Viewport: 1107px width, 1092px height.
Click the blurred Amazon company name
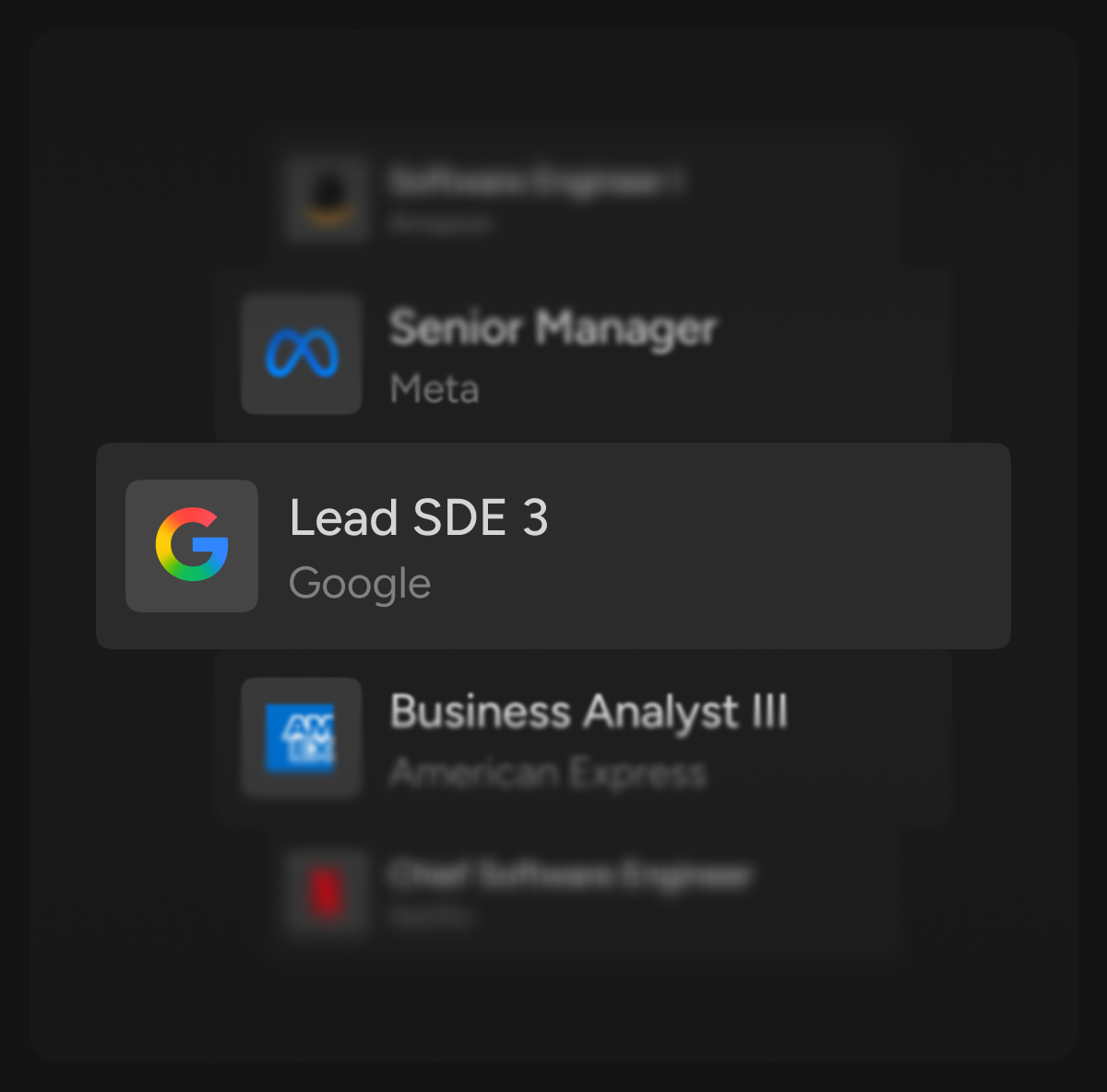pyautogui.click(x=441, y=223)
